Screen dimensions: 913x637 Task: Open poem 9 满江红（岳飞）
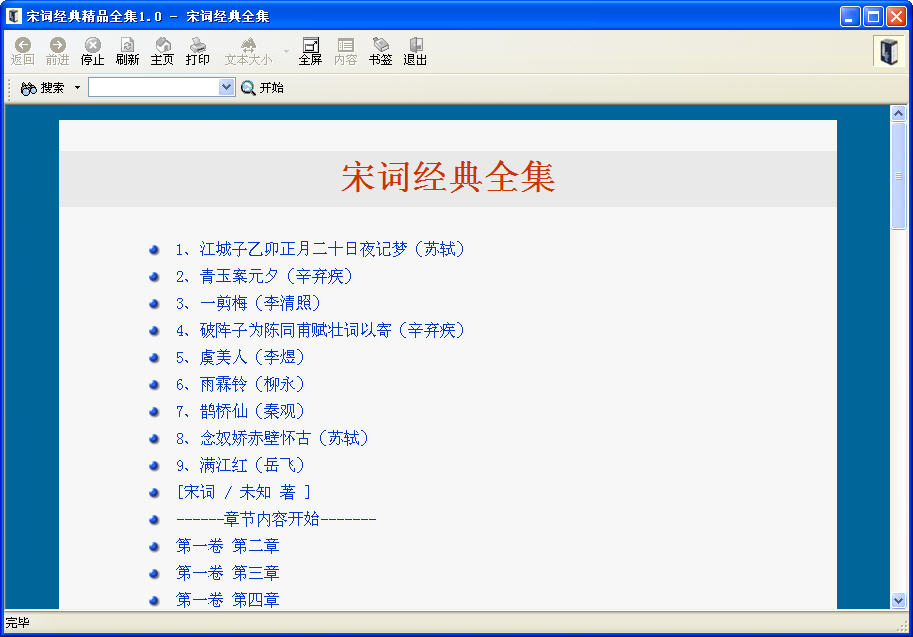240,465
